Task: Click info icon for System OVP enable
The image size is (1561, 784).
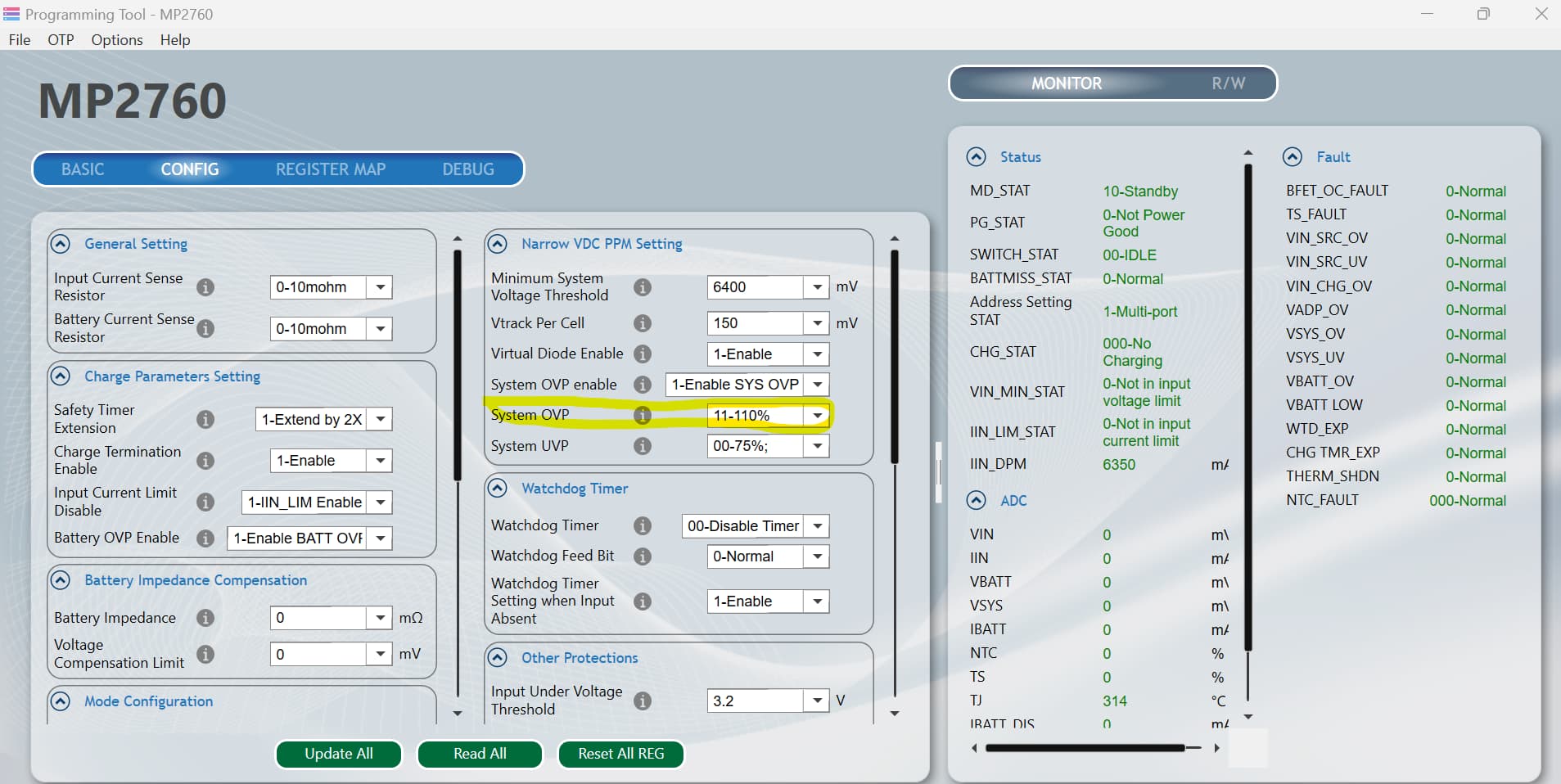Action: click(643, 385)
